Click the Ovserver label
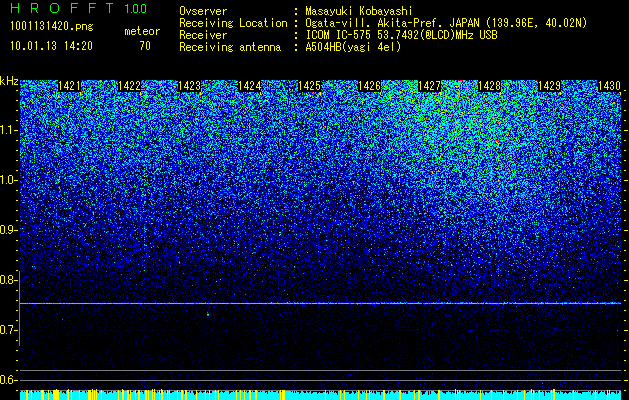 tap(203, 11)
